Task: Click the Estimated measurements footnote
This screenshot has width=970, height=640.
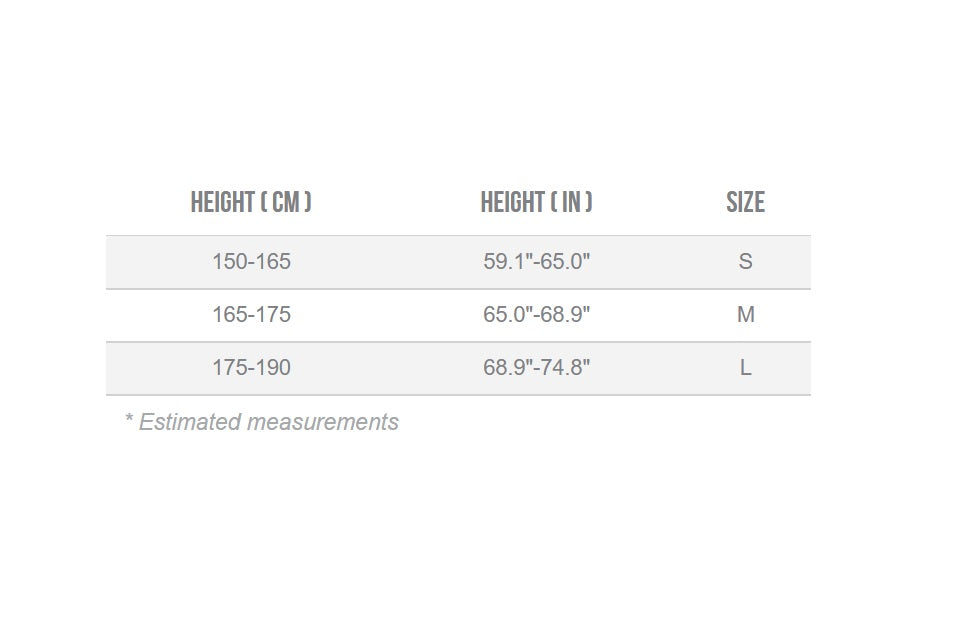Action: (262, 422)
